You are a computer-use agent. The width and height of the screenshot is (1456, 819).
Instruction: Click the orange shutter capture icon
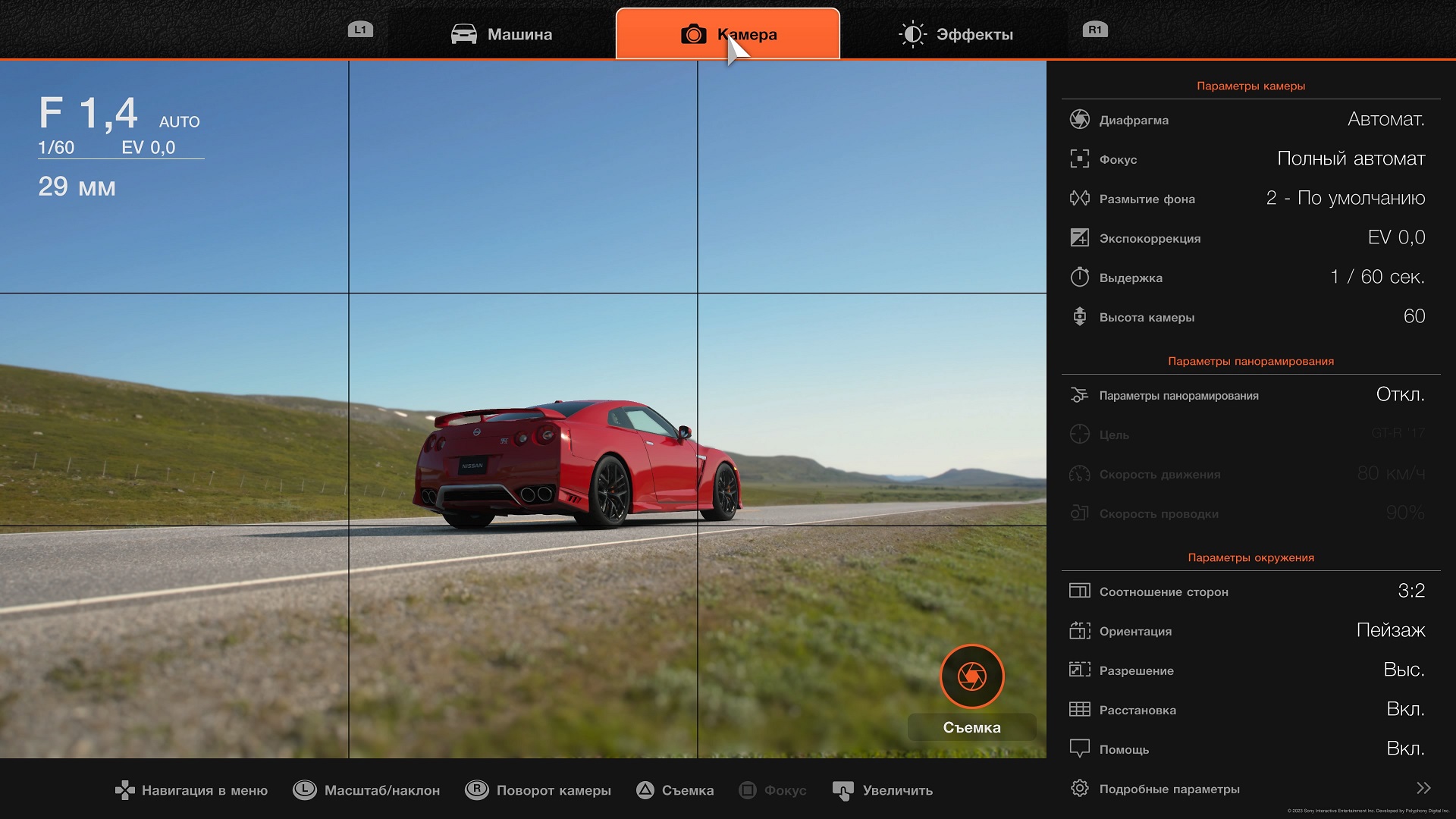click(x=971, y=676)
